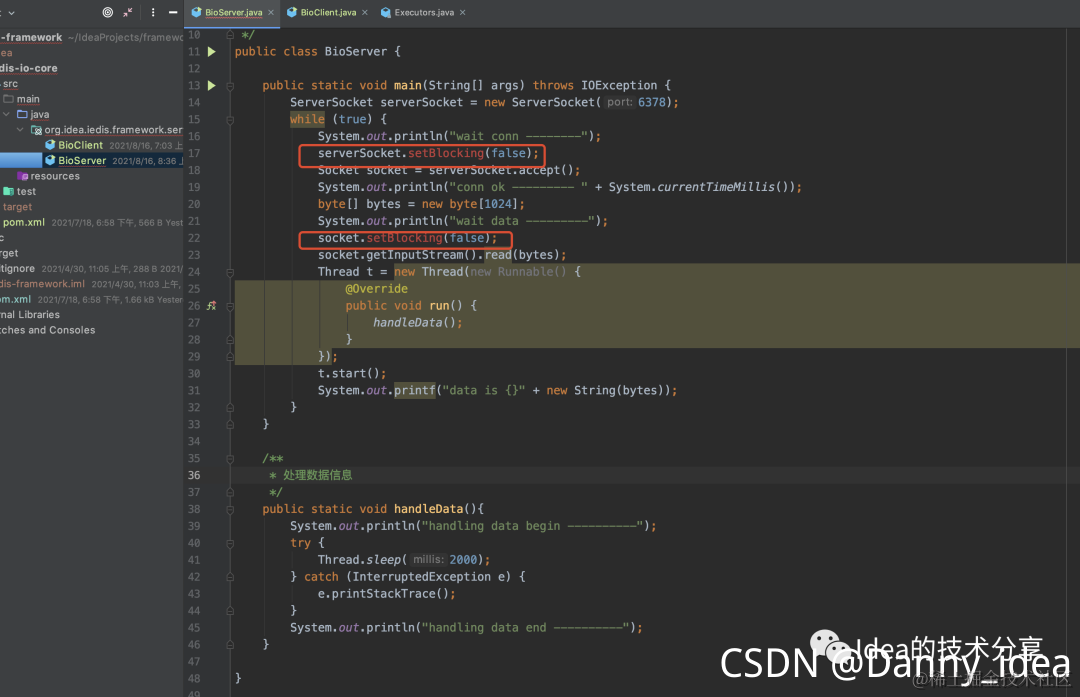Select Scratches and Consoles row
The image size is (1080, 697).
92,330
